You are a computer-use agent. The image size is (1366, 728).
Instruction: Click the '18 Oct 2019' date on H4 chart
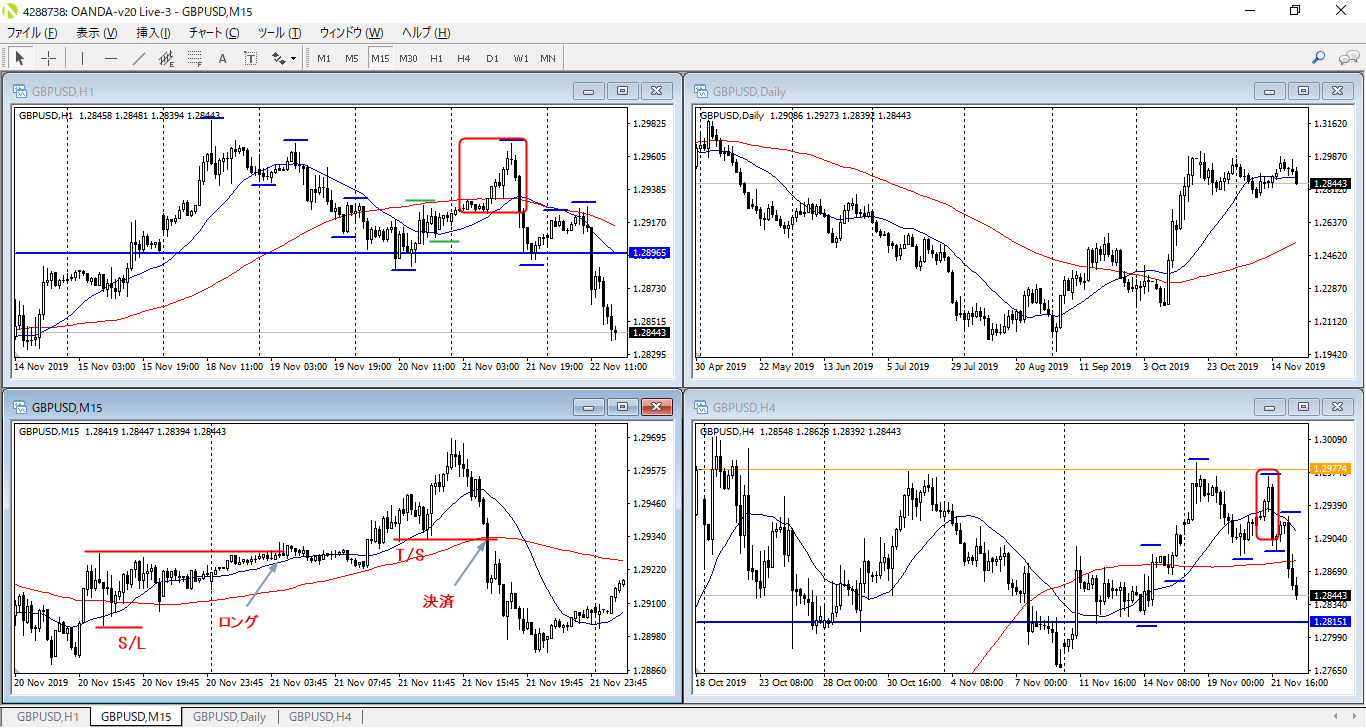coord(721,683)
